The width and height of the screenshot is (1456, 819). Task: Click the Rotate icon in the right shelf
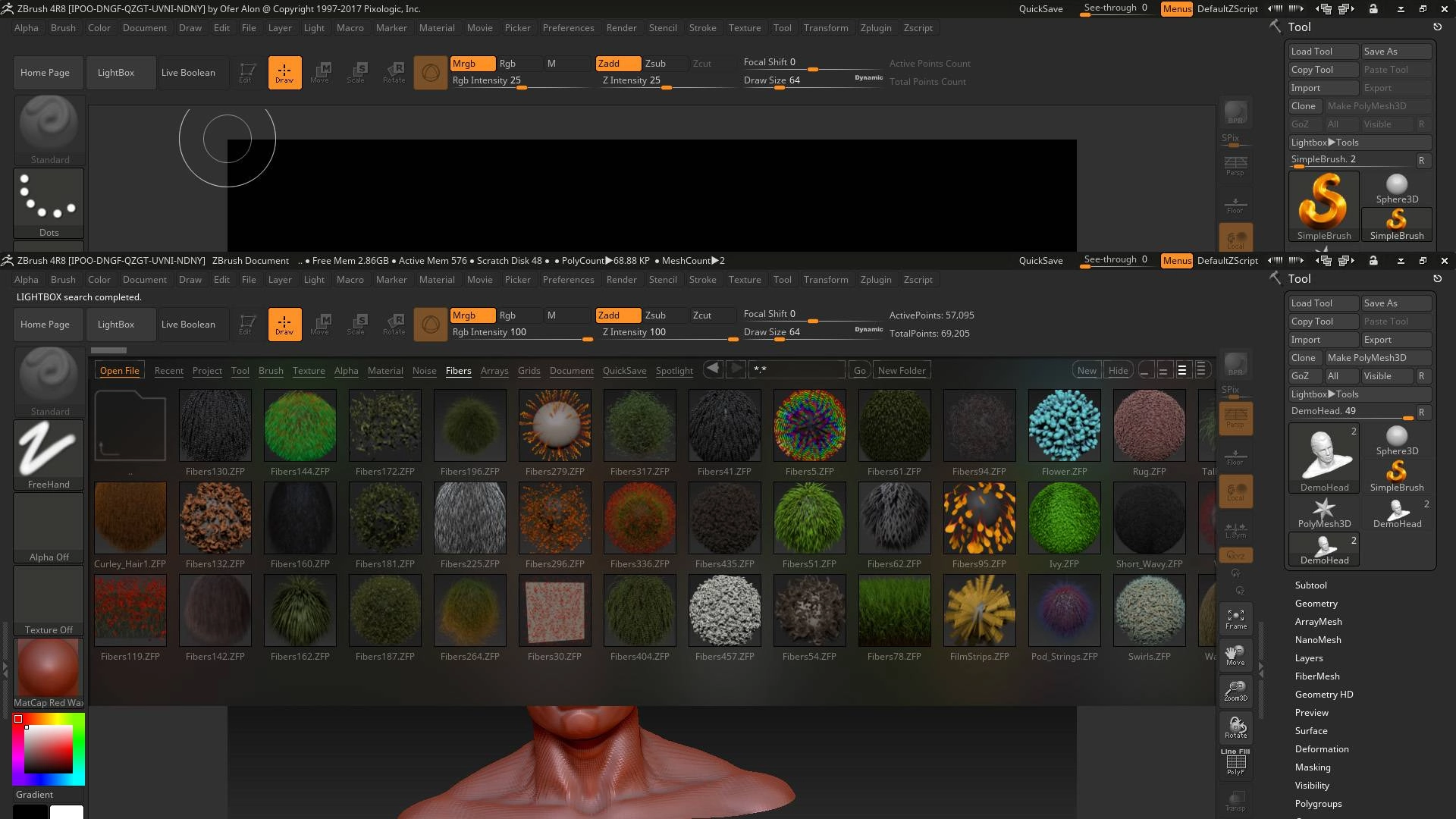1236,728
